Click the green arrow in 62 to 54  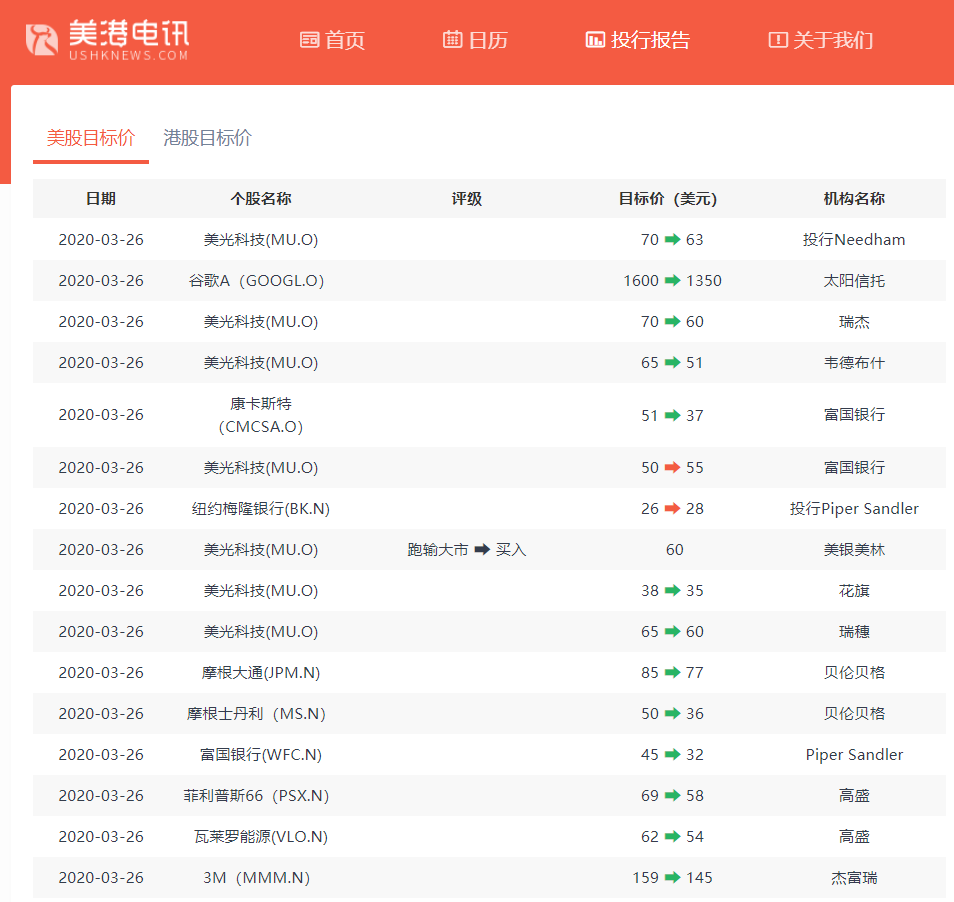(672, 836)
